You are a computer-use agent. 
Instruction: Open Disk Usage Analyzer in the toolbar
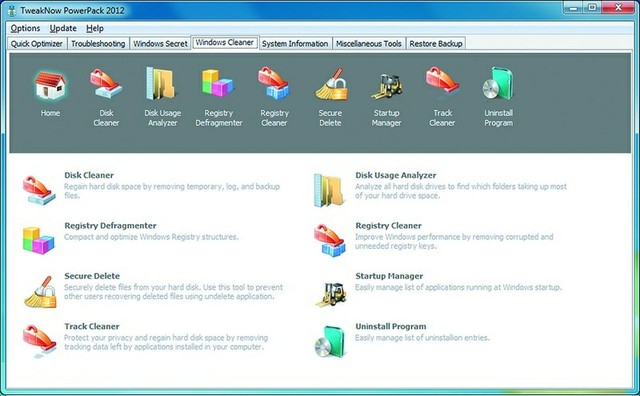click(x=162, y=97)
